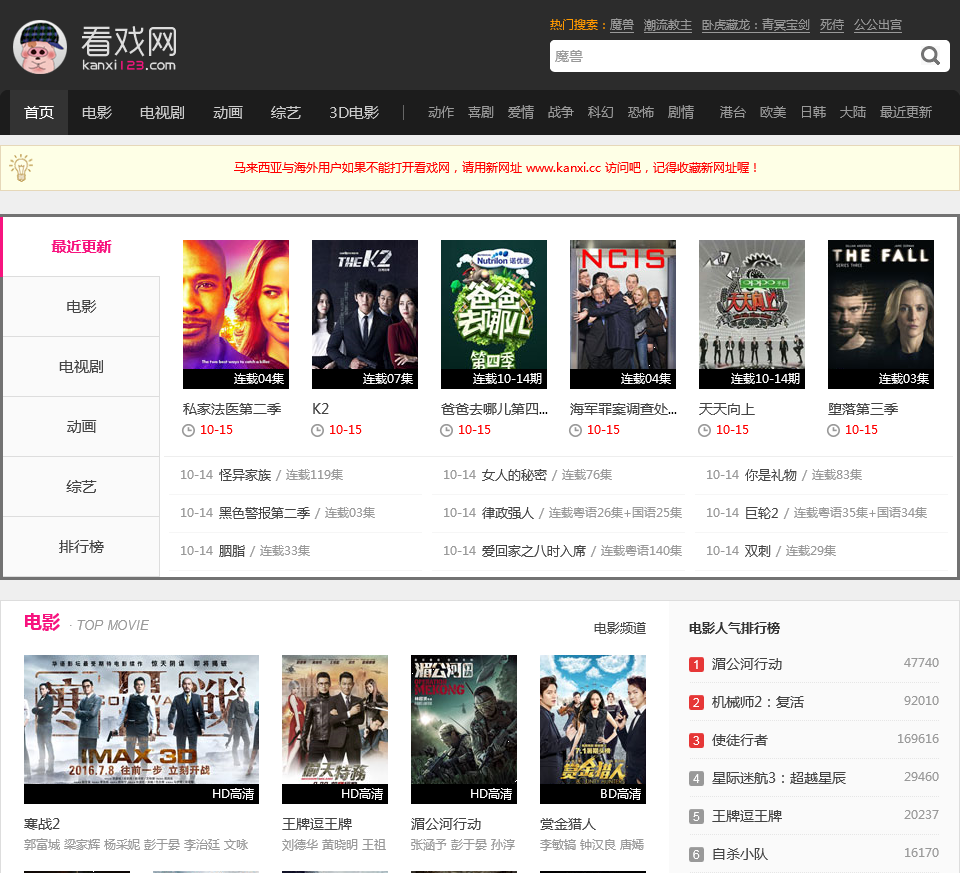Open 女人的秘密 update entry
Screen dimensions: 960x873
click(x=514, y=475)
